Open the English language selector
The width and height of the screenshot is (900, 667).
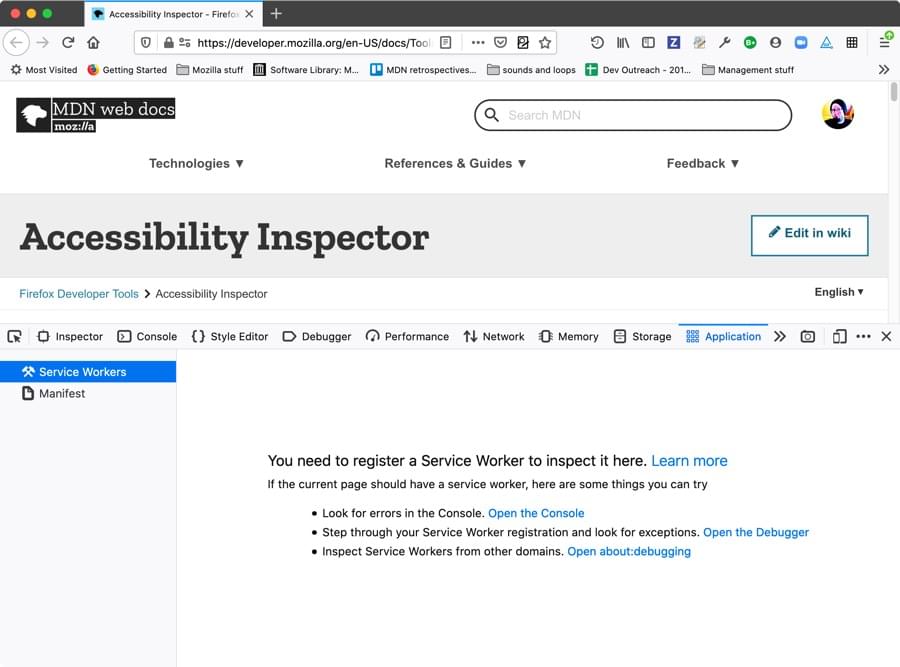[838, 292]
